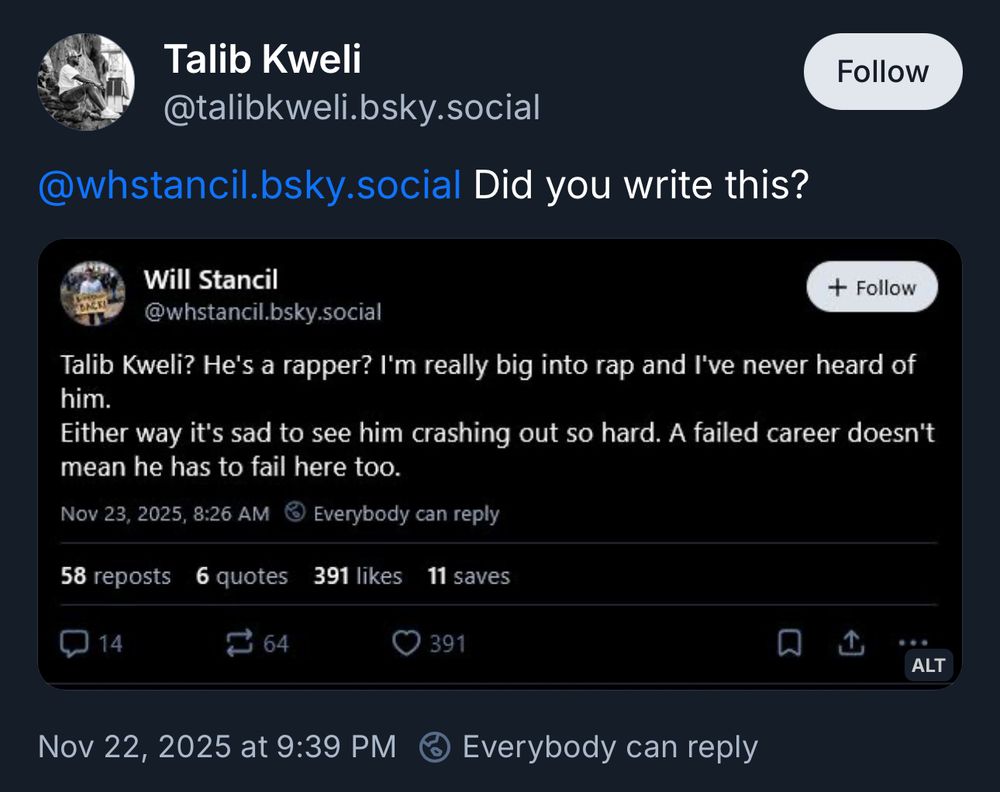1000x792 pixels.
Task: Open the reply icon on the embedded post
Action: click(76, 644)
